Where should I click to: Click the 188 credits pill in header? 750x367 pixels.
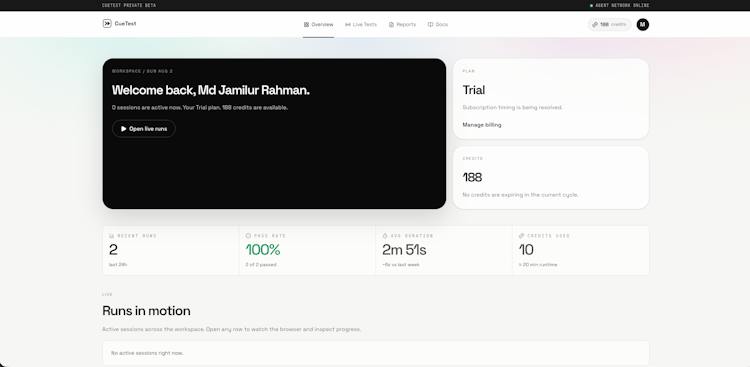point(609,24)
